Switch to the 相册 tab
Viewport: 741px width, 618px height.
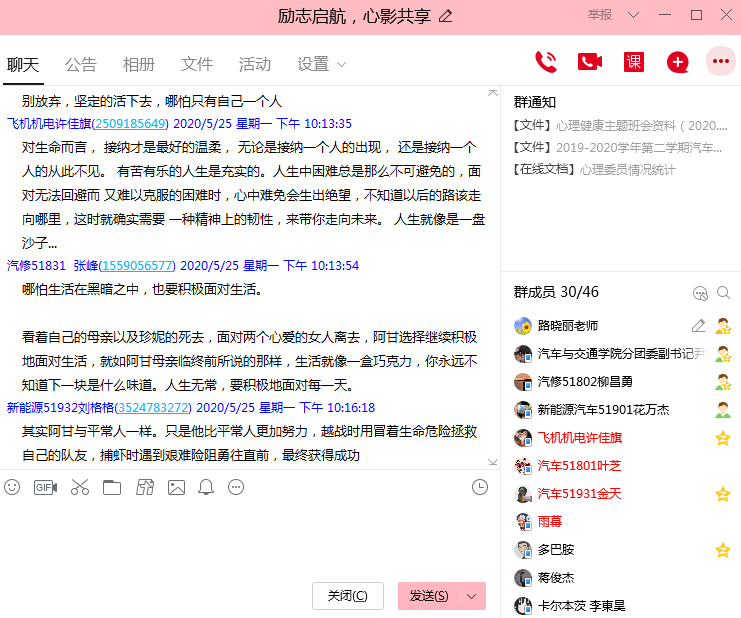click(139, 64)
